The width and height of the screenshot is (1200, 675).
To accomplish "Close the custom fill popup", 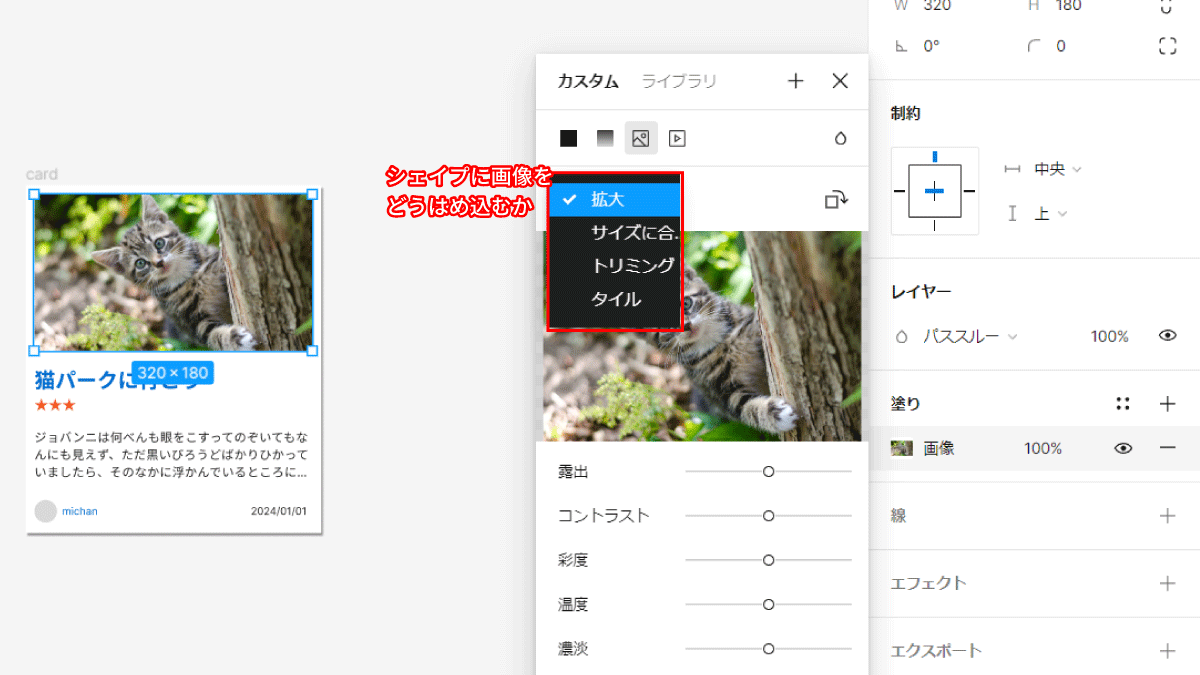I will tap(840, 81).
